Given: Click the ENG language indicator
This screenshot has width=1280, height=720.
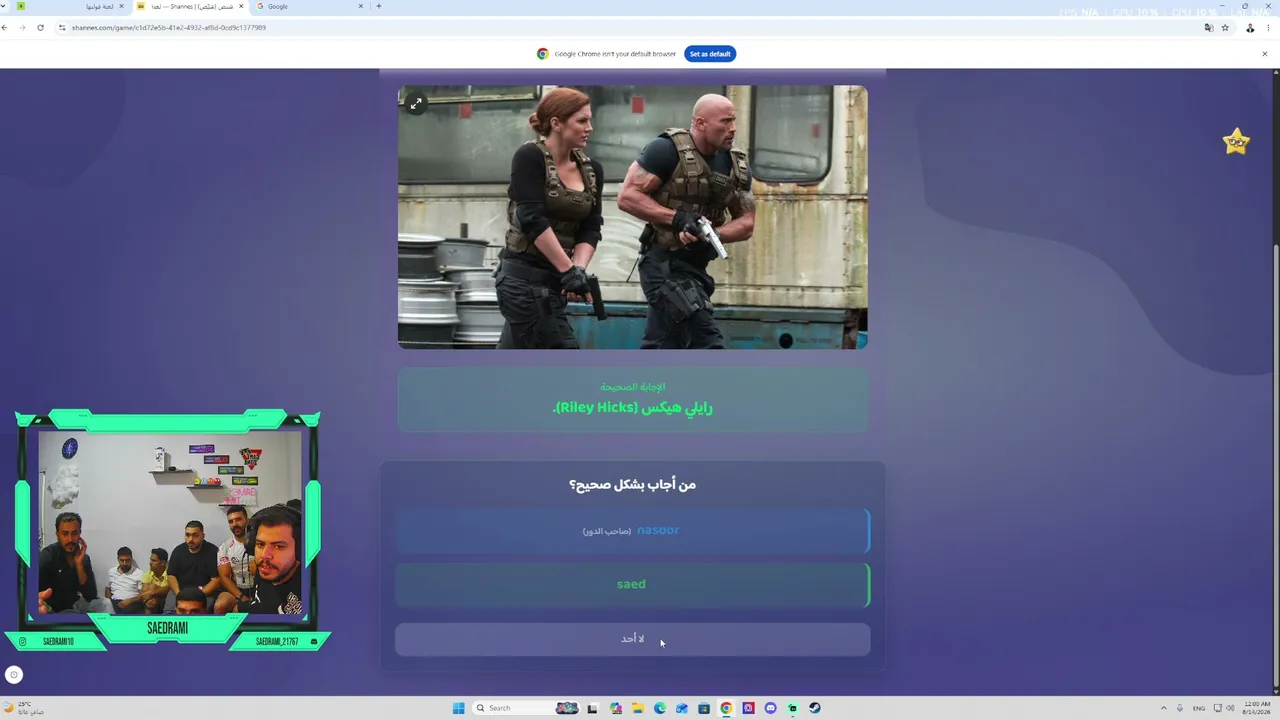Looking at the screenshot, I should pos(1199,708).
